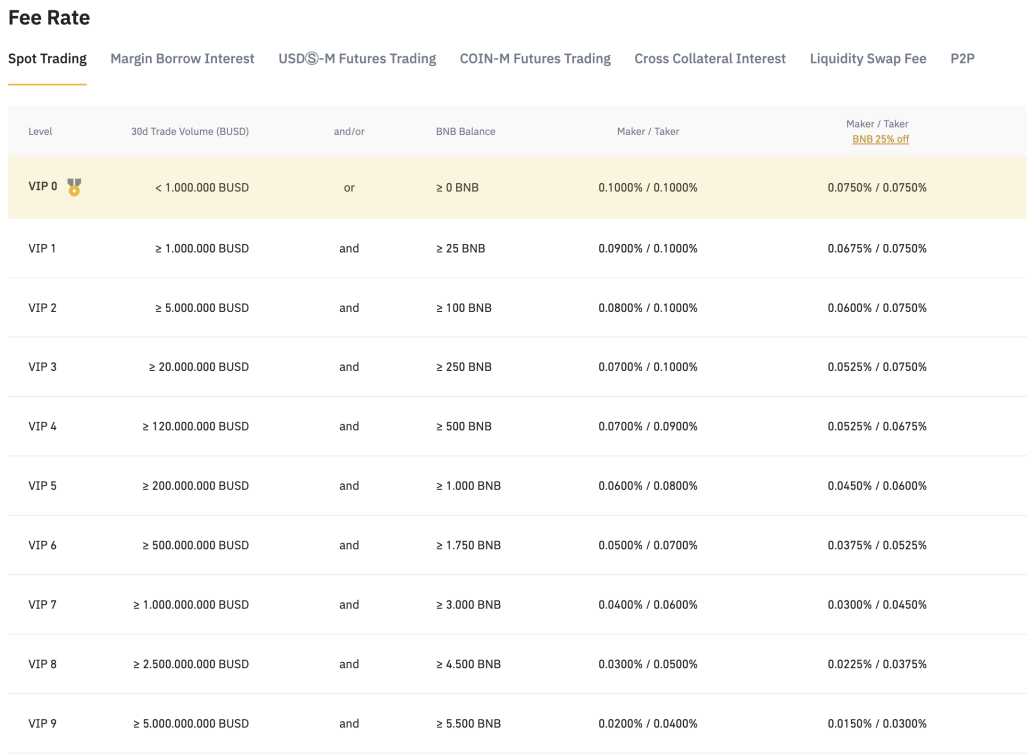This screenshot has width=1034, height=755.
Task: Click the 0.0400% / 0.0600% fee cell
Action: point(648,605)
